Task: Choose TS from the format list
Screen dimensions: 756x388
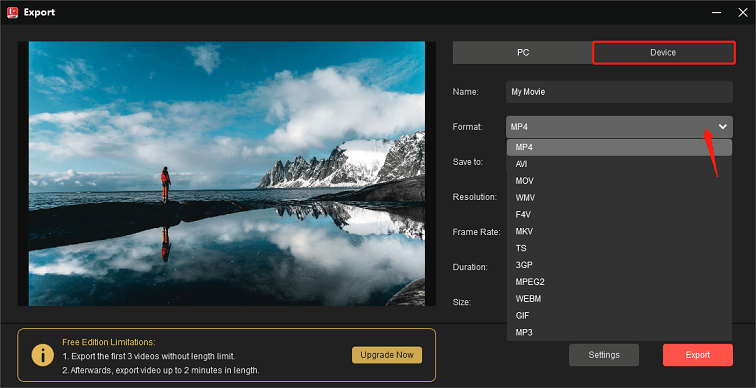Action: pos(619,248)
